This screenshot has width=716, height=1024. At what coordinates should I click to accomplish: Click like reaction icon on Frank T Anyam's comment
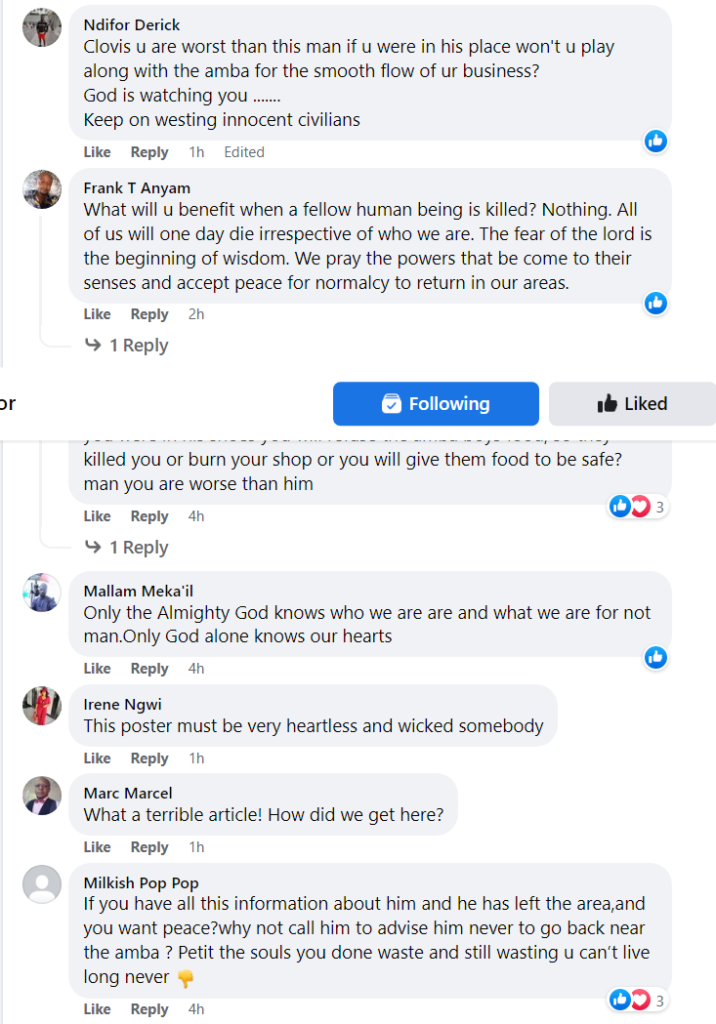tap(656, 303)
